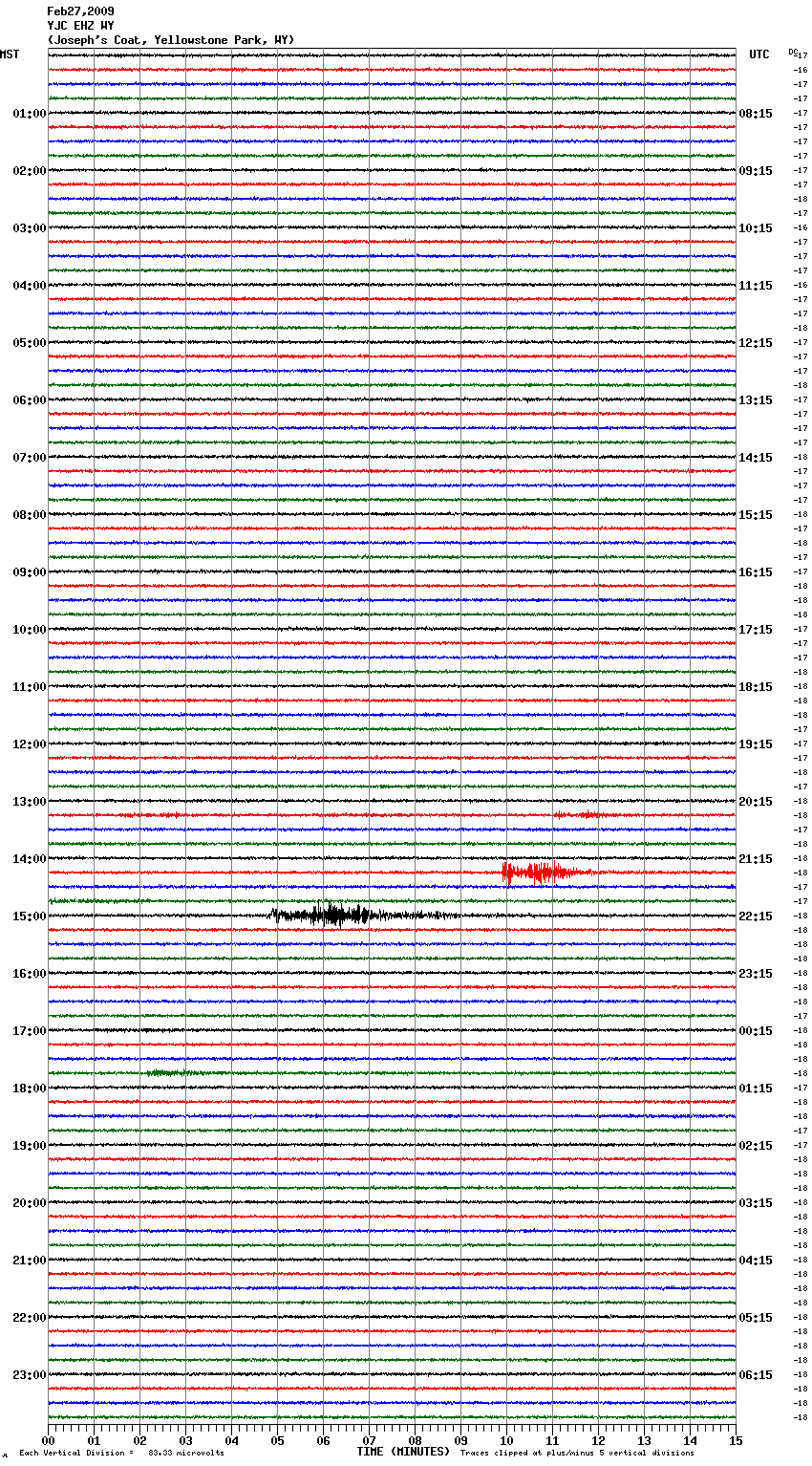Click the 17:00 MST time label

30,1031
